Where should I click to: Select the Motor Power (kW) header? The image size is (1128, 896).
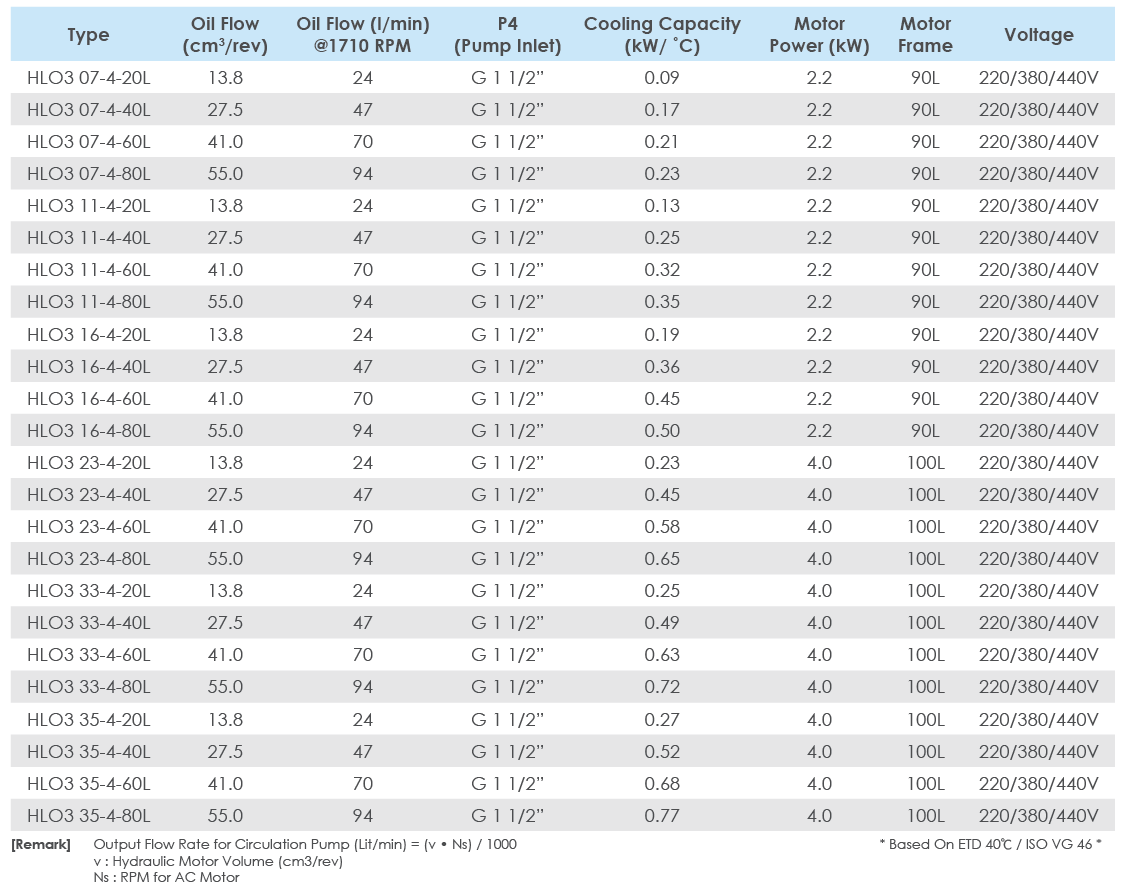[x=819, y=35]
